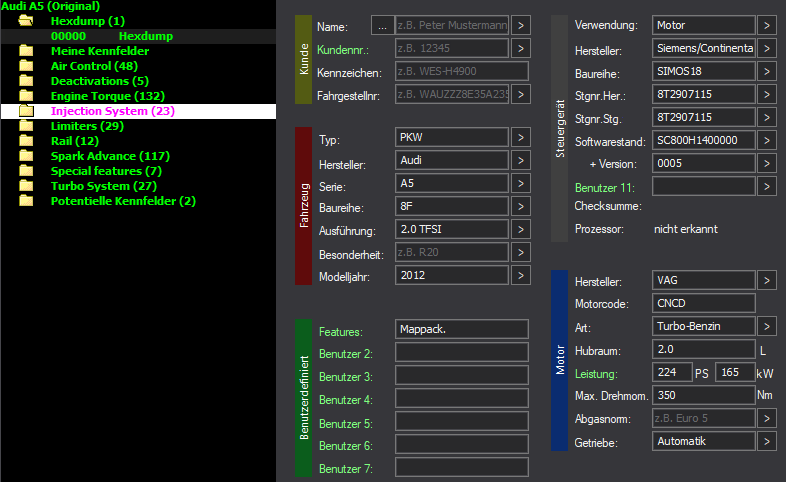
Task: Open the arrow next to Serie A5
Action: [521, 183]
